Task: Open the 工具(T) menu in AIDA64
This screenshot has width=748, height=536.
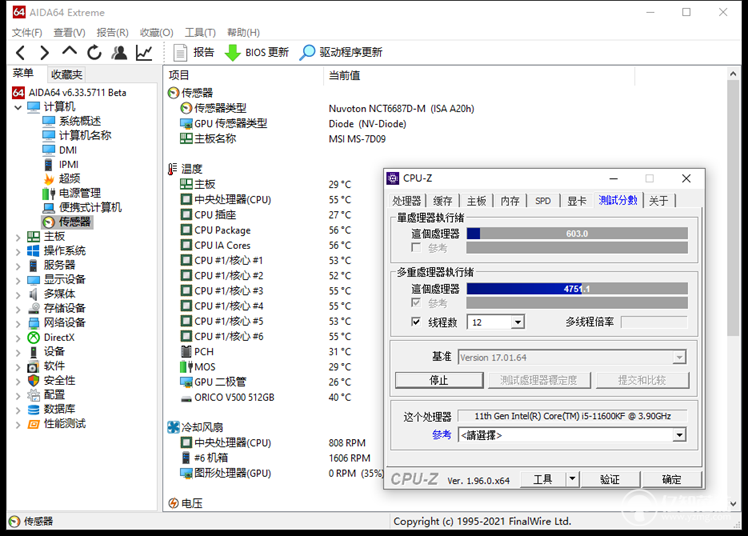Action: click(x=200, y=32)
